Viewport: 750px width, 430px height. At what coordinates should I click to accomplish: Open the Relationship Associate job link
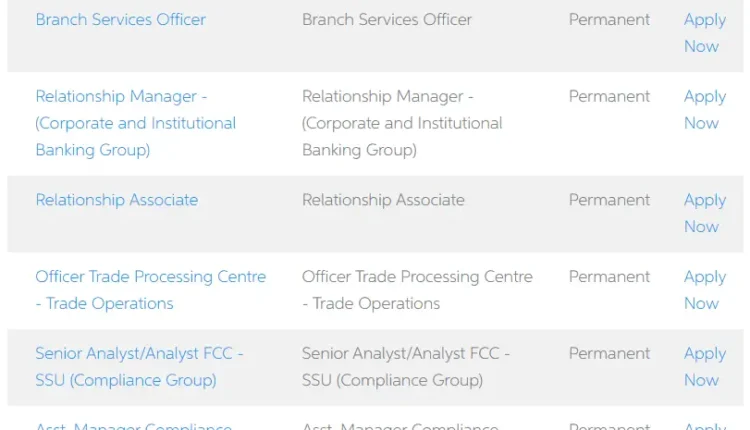116,200
